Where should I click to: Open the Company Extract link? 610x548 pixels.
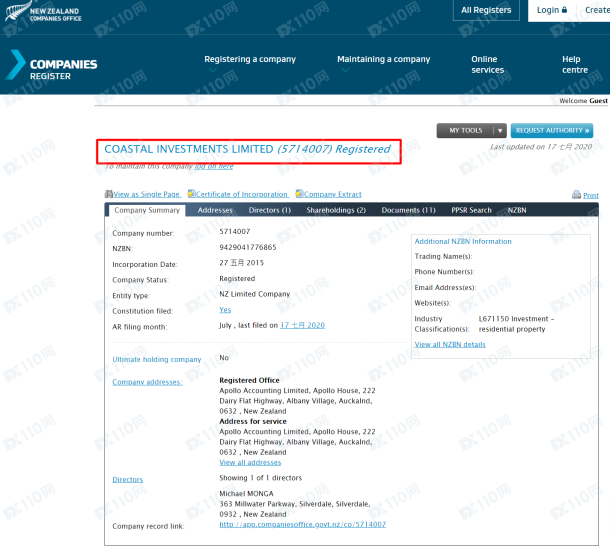click(333, 194)
